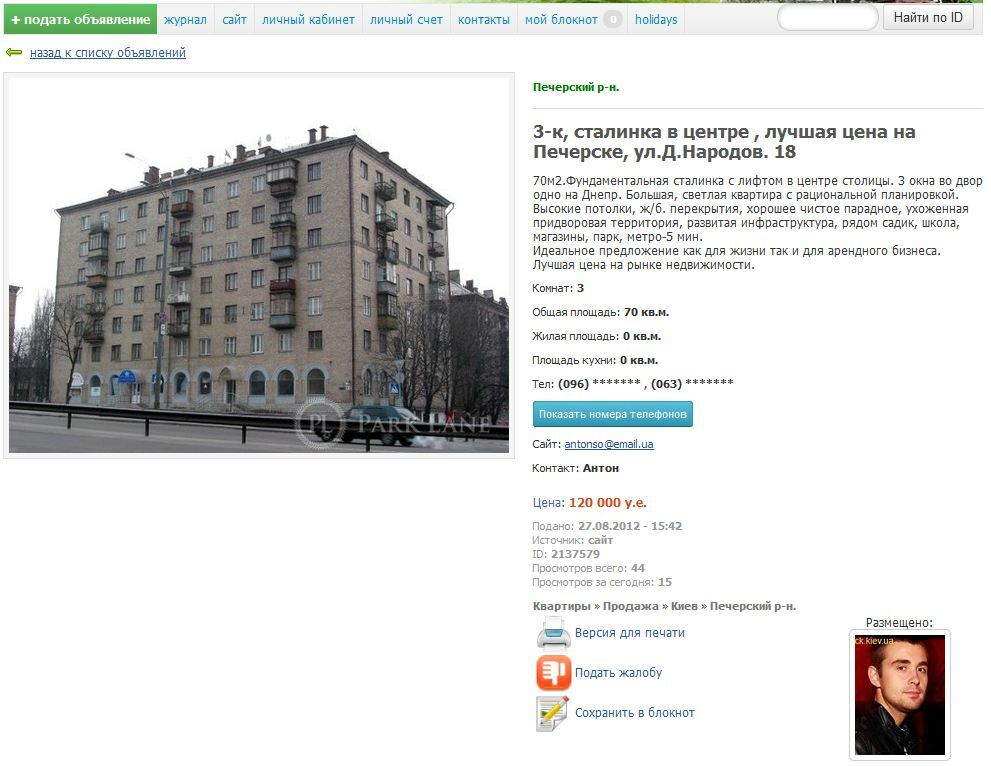The width and height of the screenshot is (991, 766).
Task: Follow 'назад к списку объявлений' link
Action: click(107, 52)
